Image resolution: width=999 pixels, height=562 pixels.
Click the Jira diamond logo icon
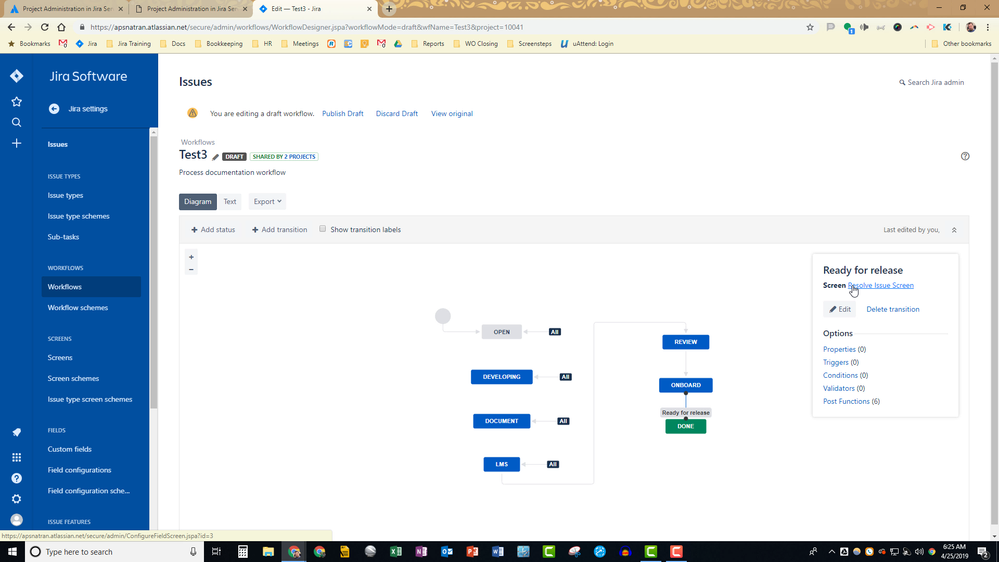pos(17,76)
